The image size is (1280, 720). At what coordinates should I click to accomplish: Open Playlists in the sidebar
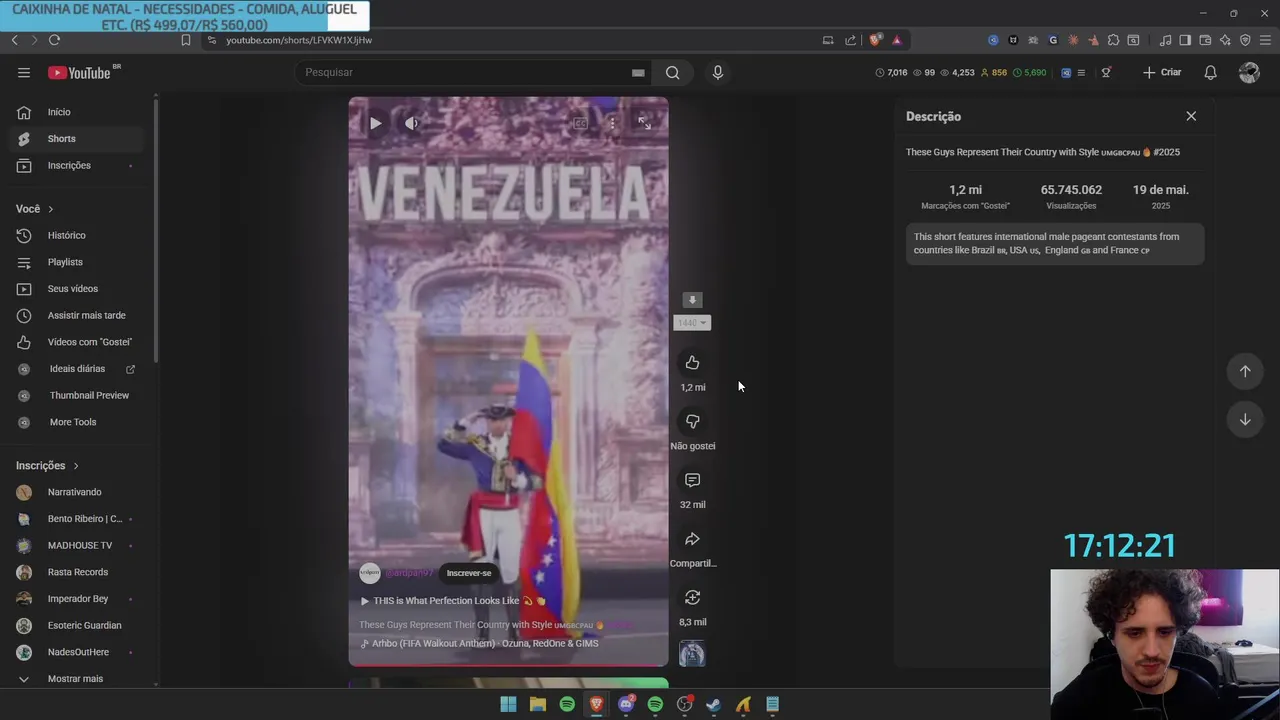(78, 262)
